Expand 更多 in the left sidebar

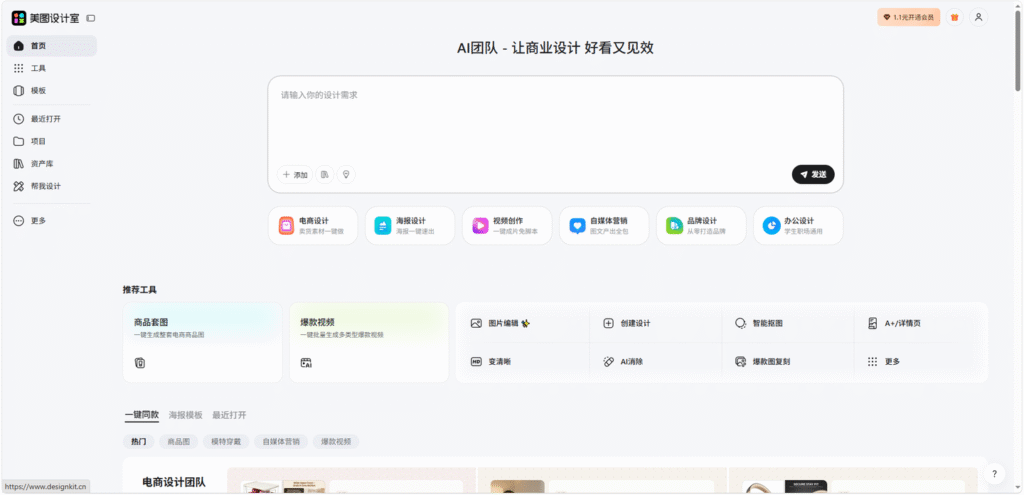coord(52,221)
